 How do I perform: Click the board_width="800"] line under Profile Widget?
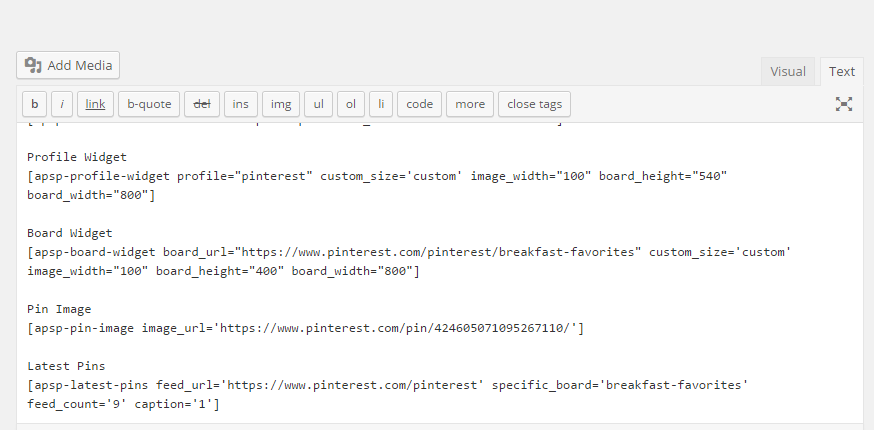91,195
